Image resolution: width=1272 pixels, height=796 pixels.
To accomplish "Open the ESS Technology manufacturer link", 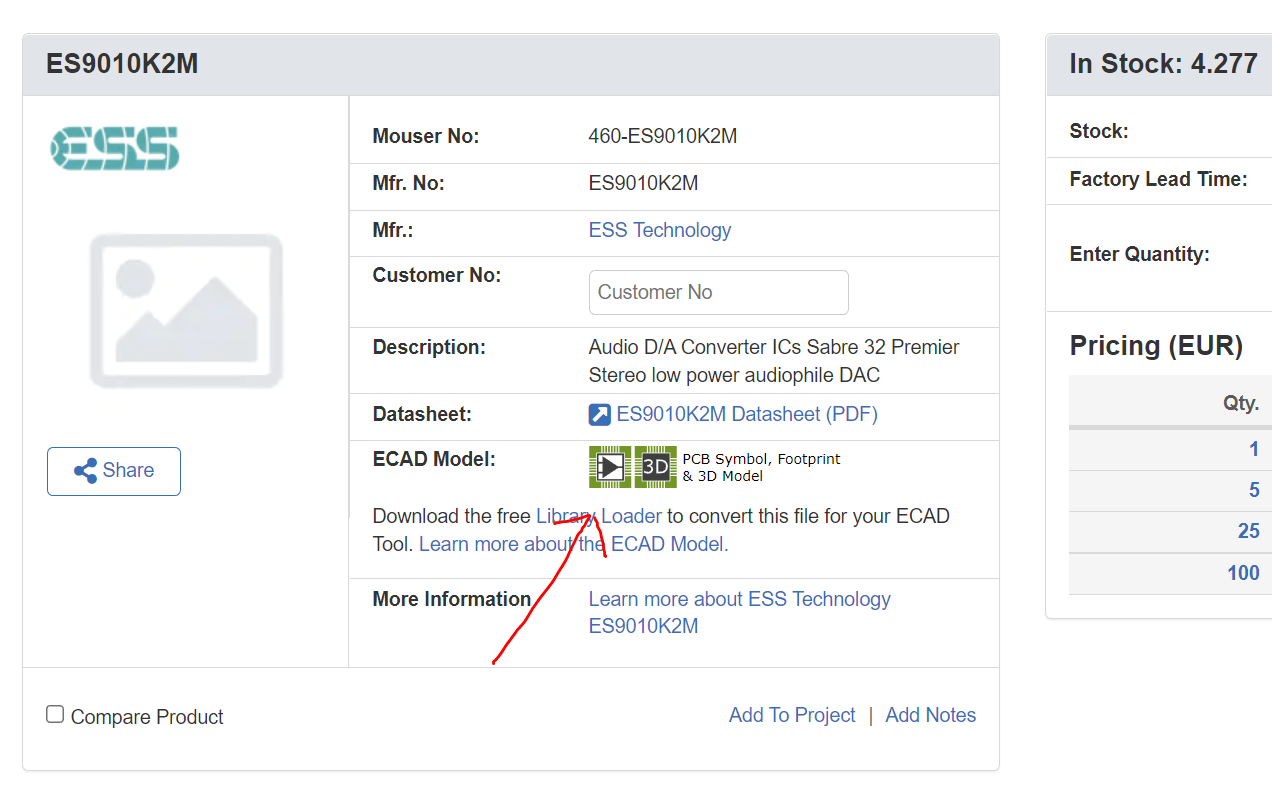I will tap(660, 230).
